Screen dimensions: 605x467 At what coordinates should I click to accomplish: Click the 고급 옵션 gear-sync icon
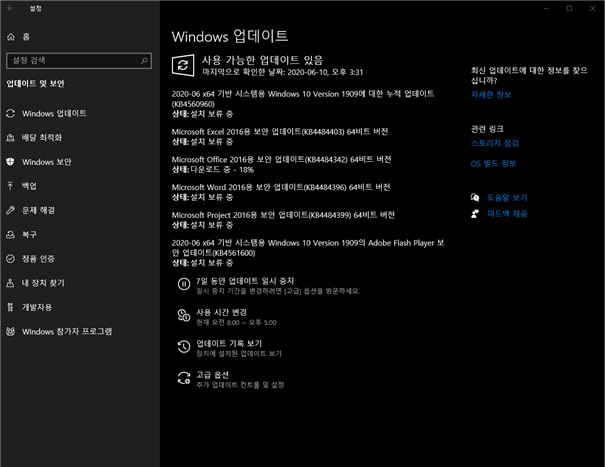coord(184,378)
